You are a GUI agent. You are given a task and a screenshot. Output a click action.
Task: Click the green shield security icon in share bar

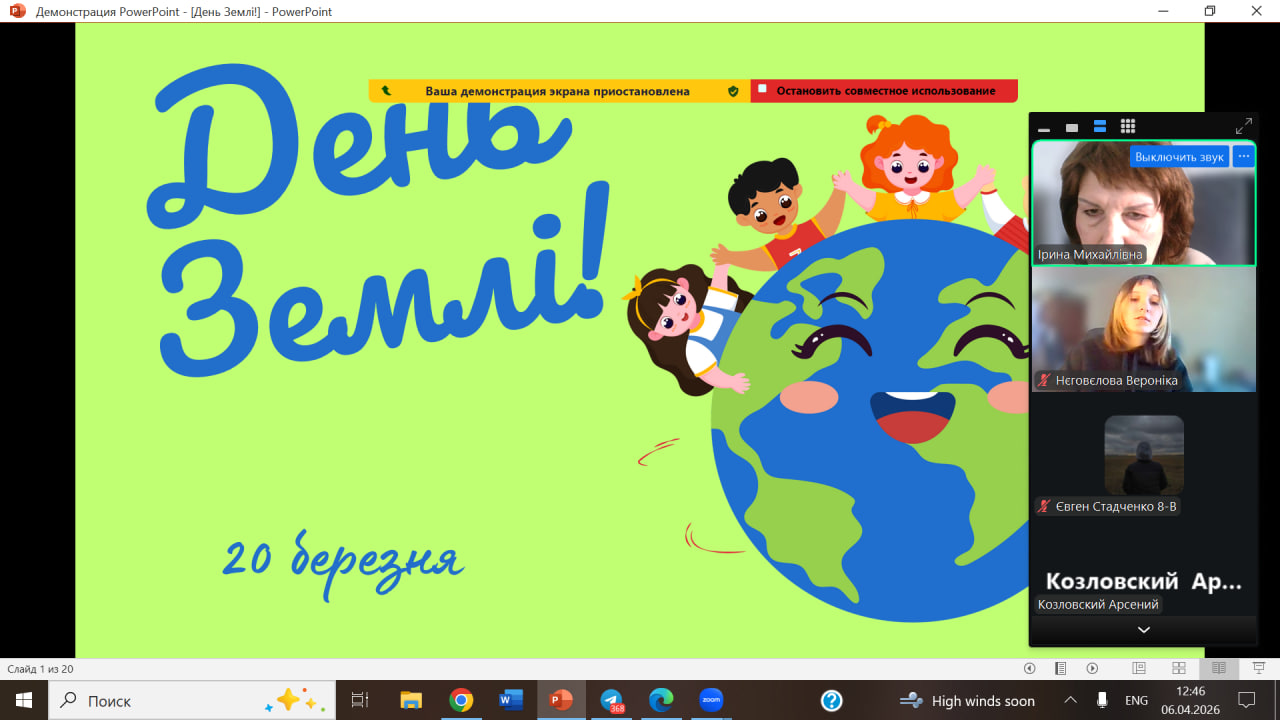click(733, 91)
